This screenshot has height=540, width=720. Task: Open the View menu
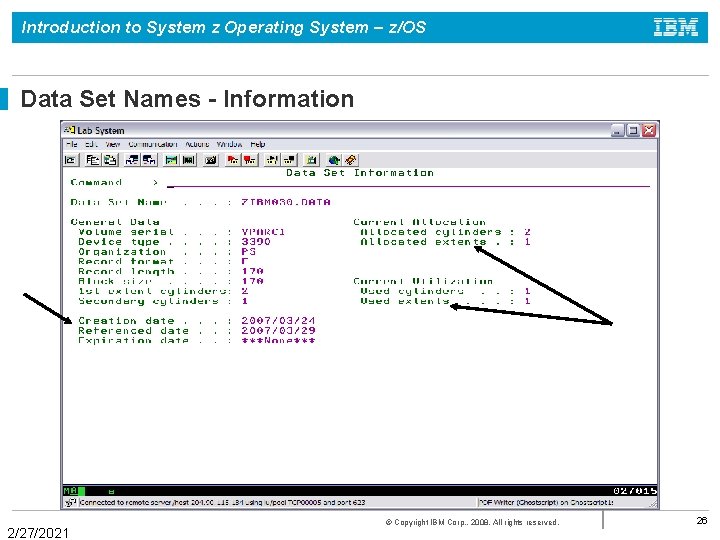112,144
